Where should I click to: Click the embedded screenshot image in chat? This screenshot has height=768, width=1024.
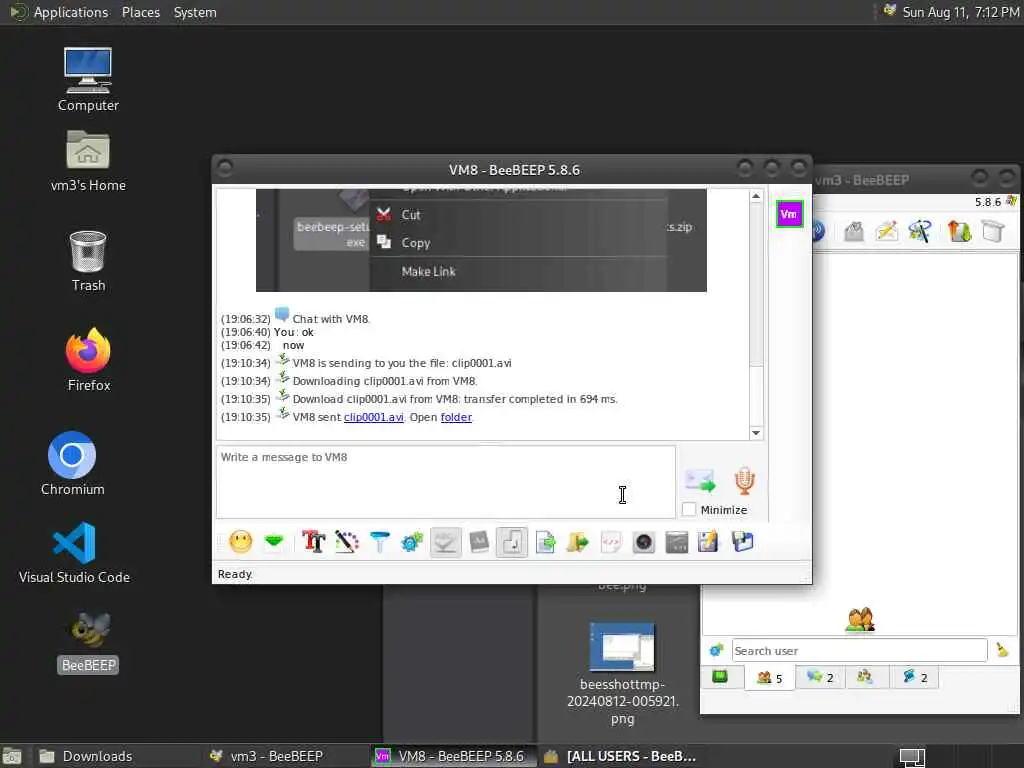click(x=481, y=240)
